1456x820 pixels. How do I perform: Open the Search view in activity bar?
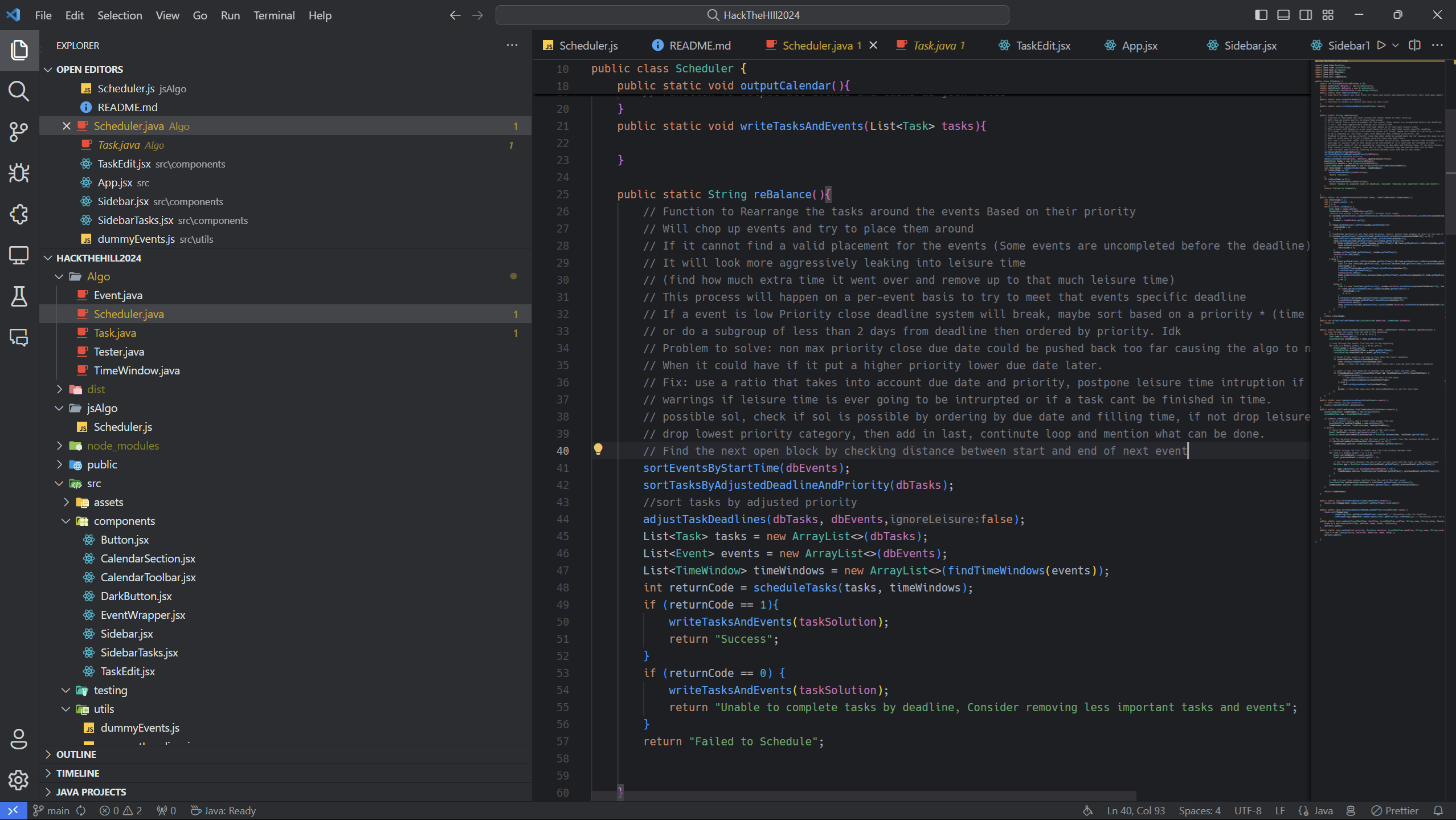[x=19, y=91]
